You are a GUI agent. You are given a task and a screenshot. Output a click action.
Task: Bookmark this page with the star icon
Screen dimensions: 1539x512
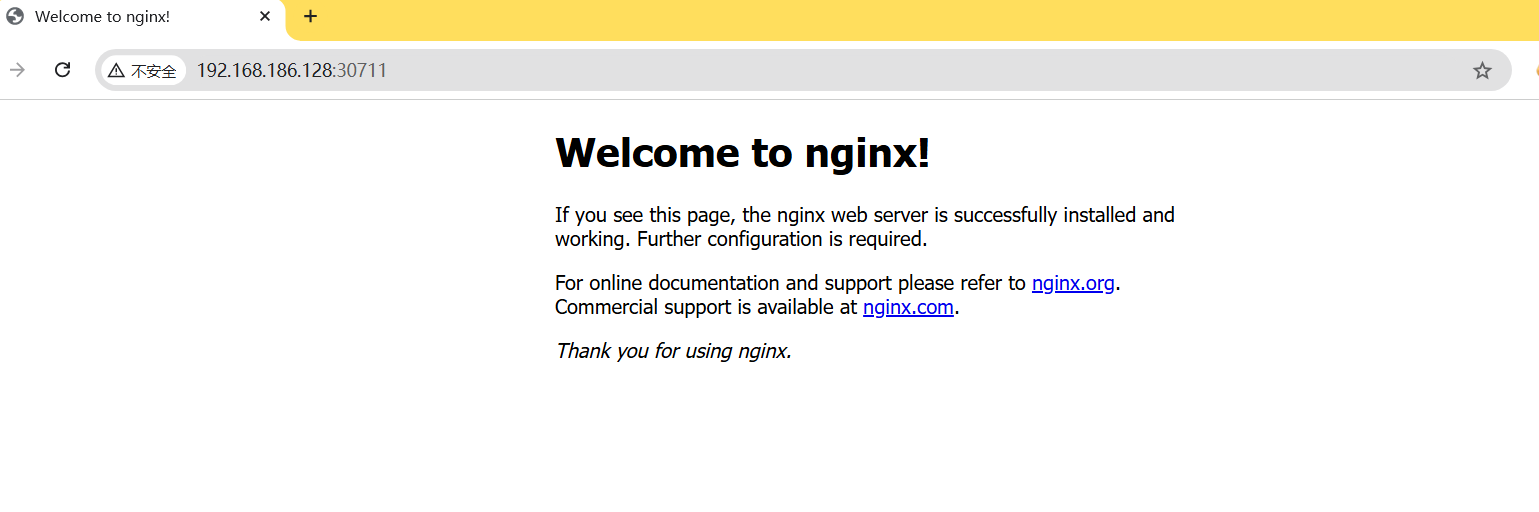click(1482, 70)
